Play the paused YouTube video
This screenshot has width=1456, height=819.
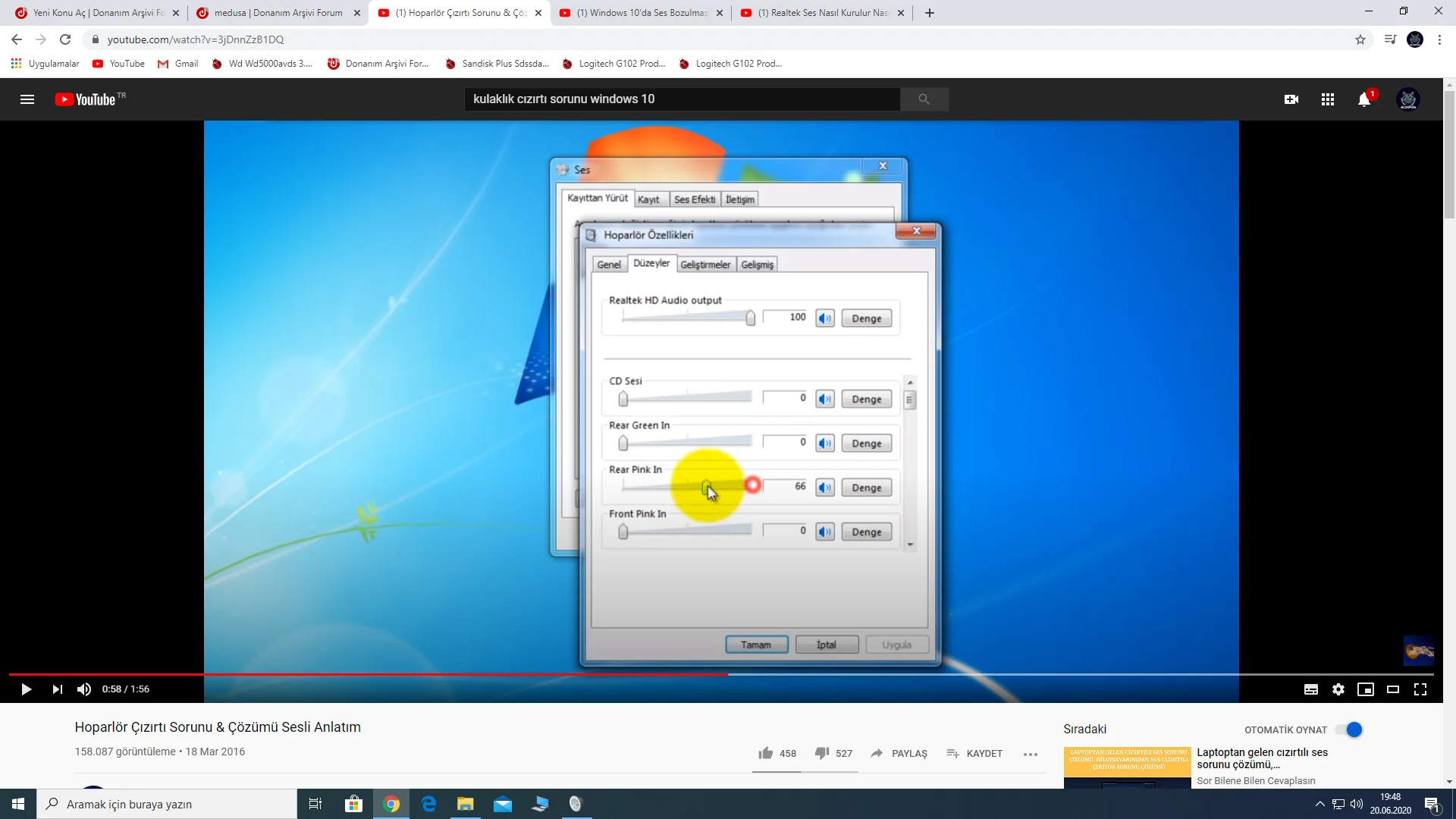click(x=26, y=689)
